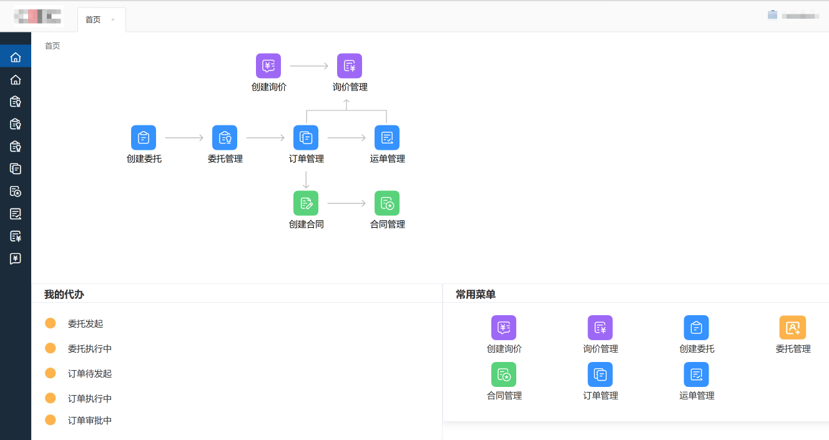Screen dimensions: 829x440
Task: Click the yen icon at sidebar bottom
Action: [x=15, y=259]
